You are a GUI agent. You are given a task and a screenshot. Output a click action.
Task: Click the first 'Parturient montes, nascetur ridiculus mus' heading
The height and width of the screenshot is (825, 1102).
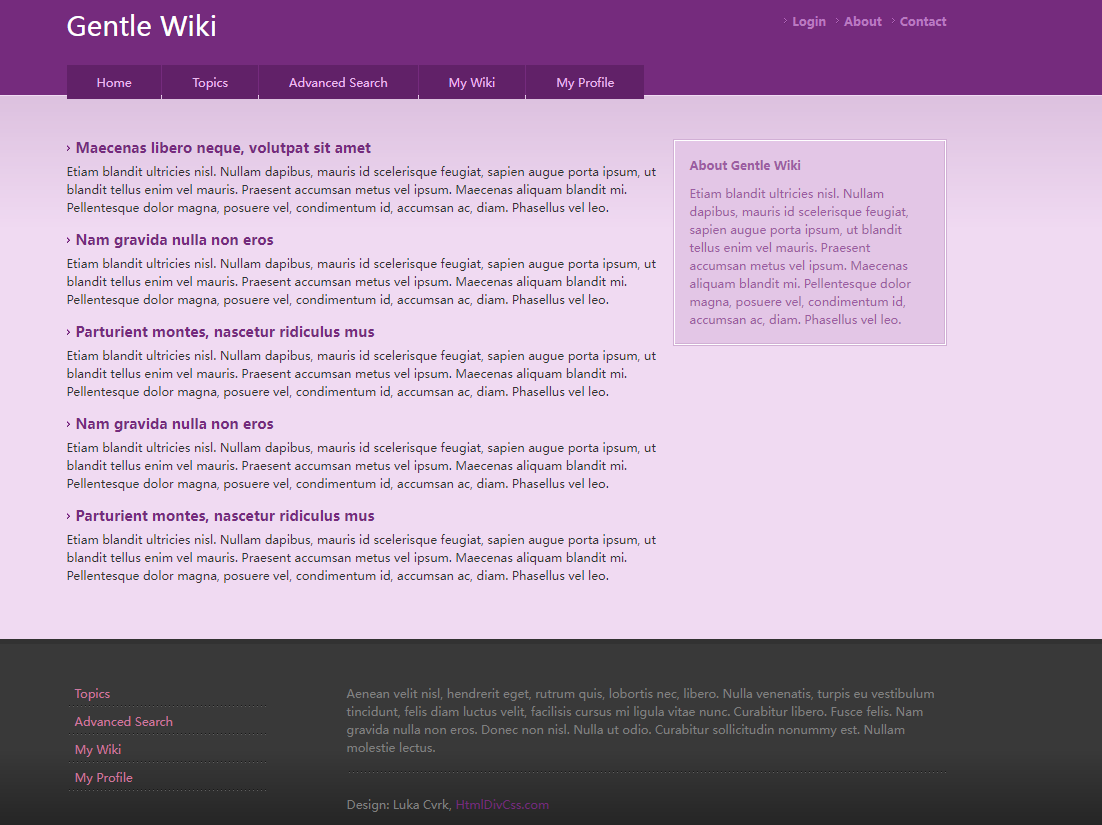click(225, 332)
